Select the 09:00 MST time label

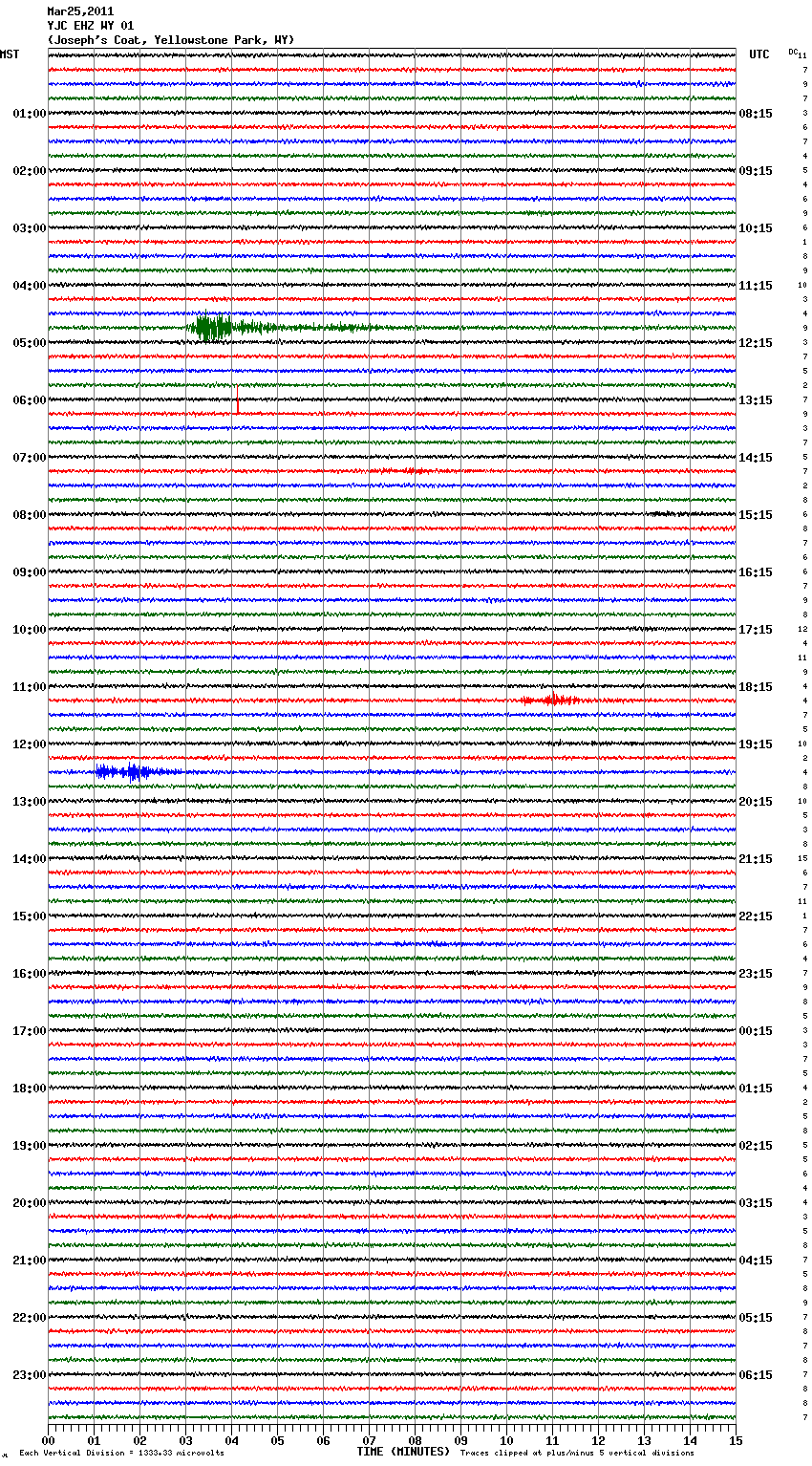coord(30,572)
